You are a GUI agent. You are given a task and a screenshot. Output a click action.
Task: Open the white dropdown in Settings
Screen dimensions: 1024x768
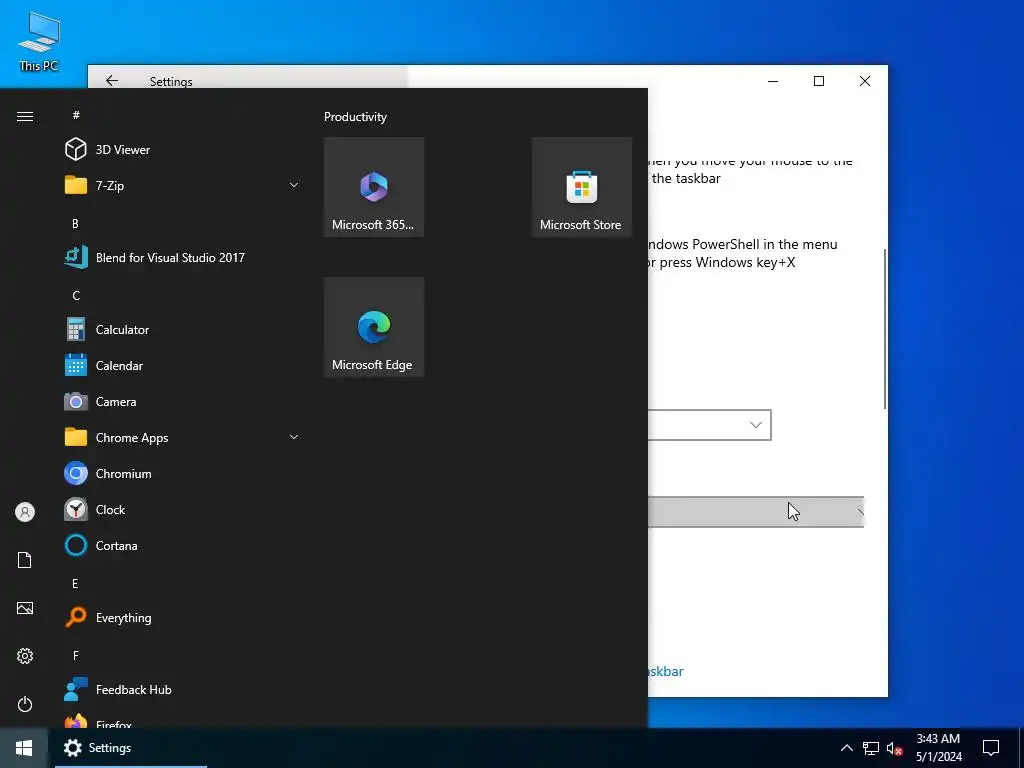[709, 425]
